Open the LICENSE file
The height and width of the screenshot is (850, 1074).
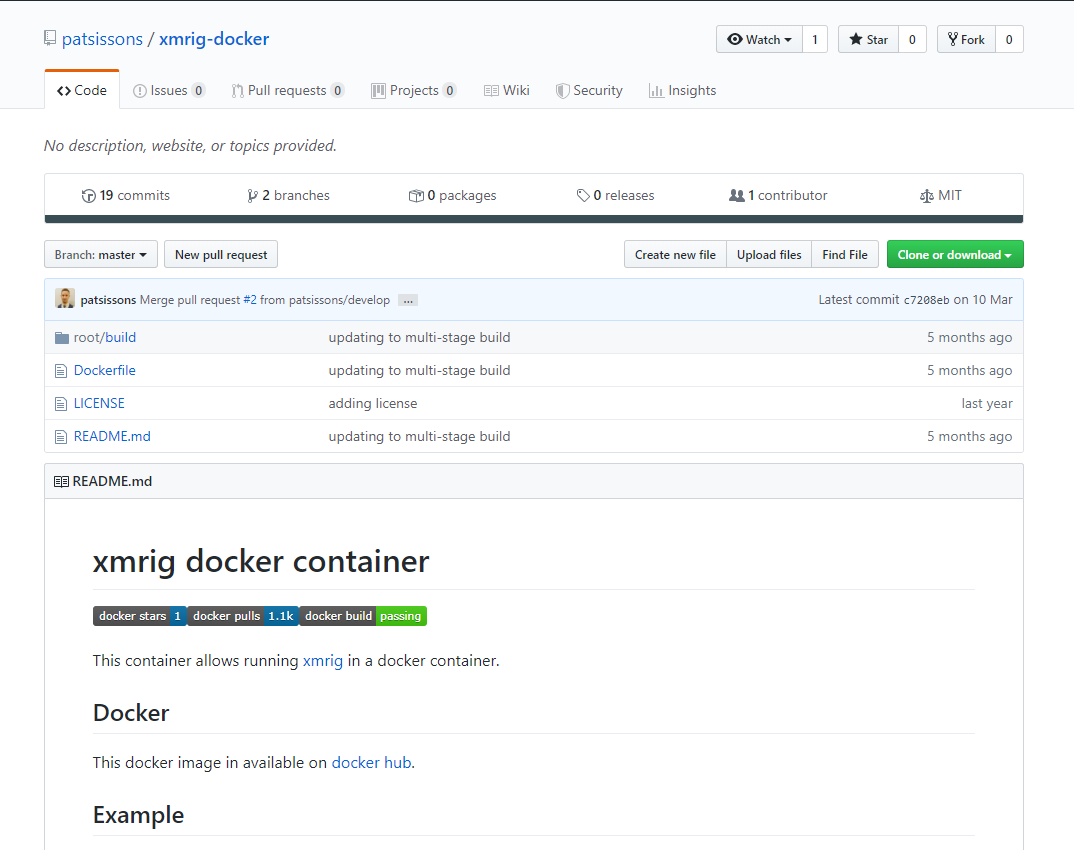99,403
